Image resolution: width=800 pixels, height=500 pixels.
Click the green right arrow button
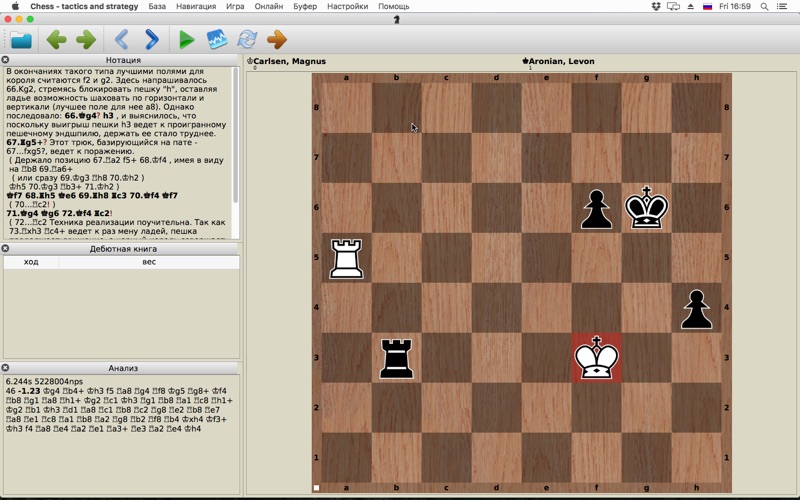86,40
